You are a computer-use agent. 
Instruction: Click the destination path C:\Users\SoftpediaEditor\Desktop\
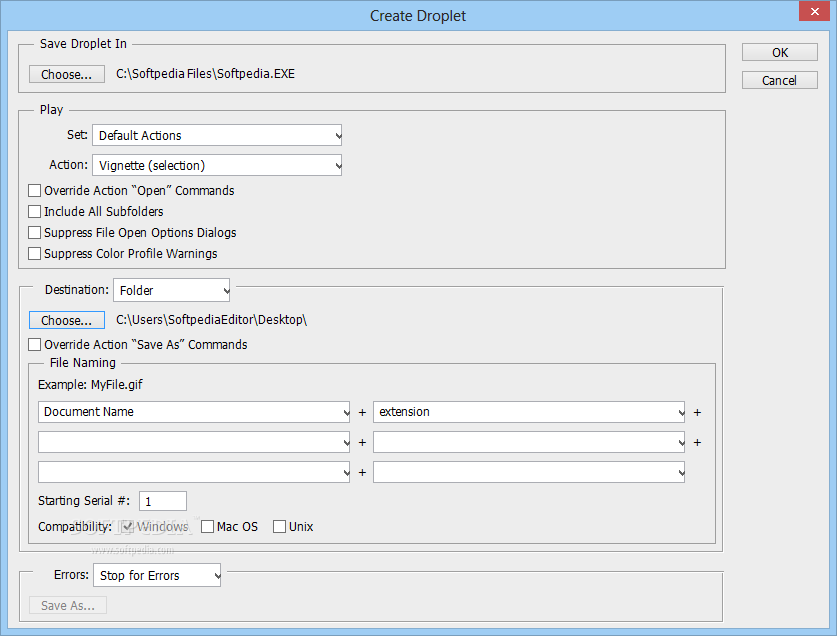pos(211,320)
